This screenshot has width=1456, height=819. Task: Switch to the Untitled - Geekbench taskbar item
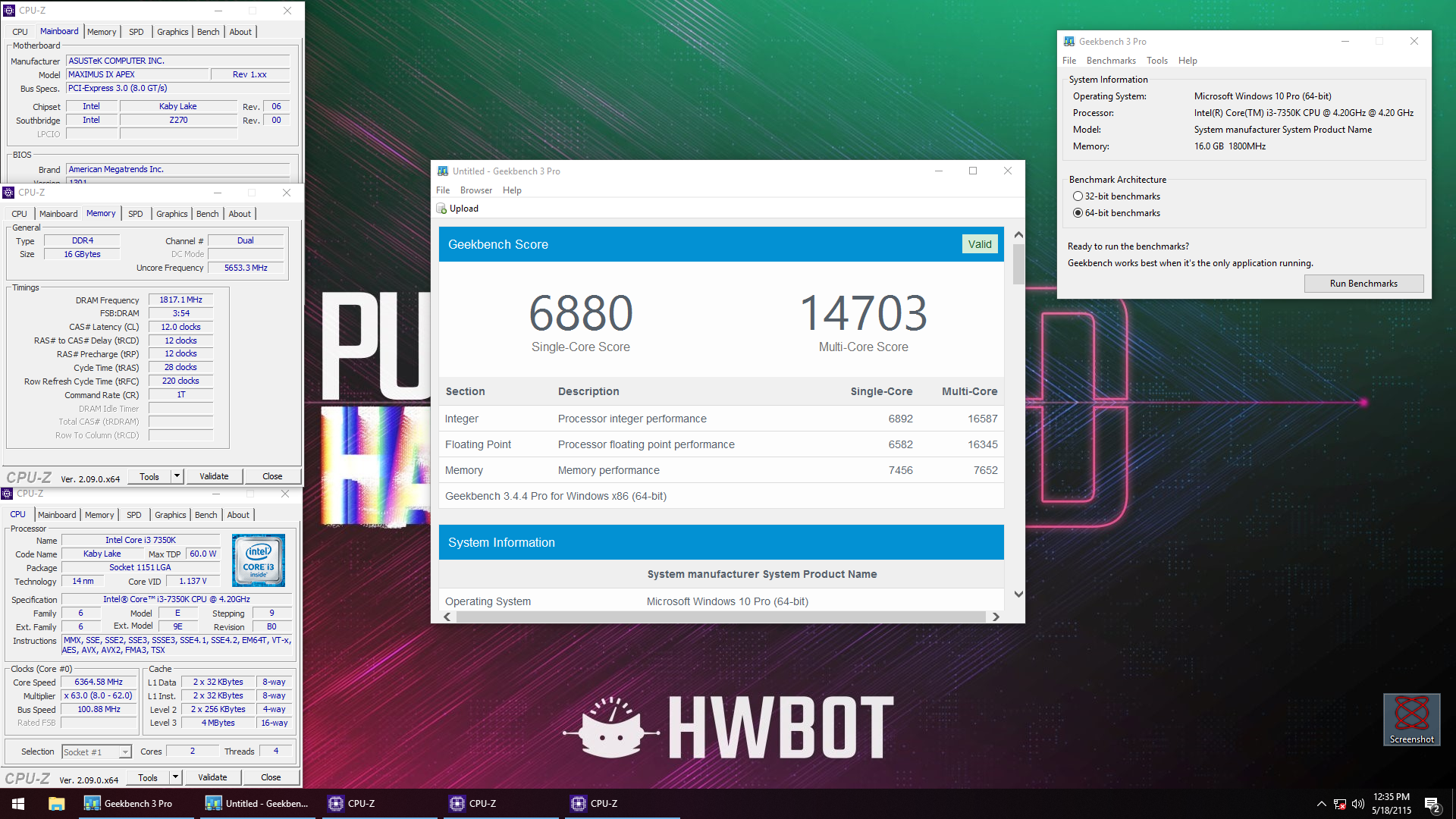tap(259, 804)
